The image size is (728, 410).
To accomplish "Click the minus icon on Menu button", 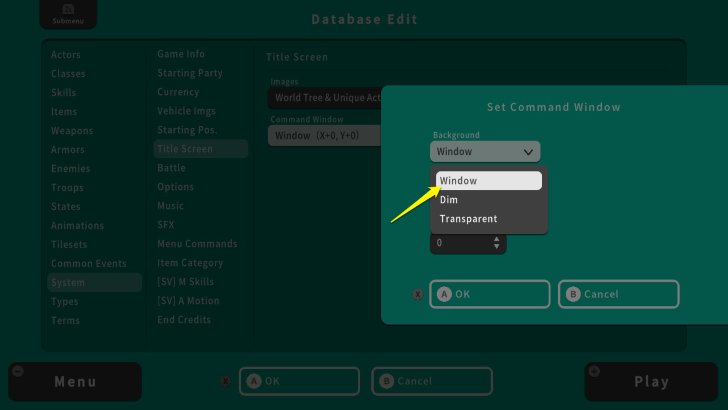I will (x=17, y=371).
